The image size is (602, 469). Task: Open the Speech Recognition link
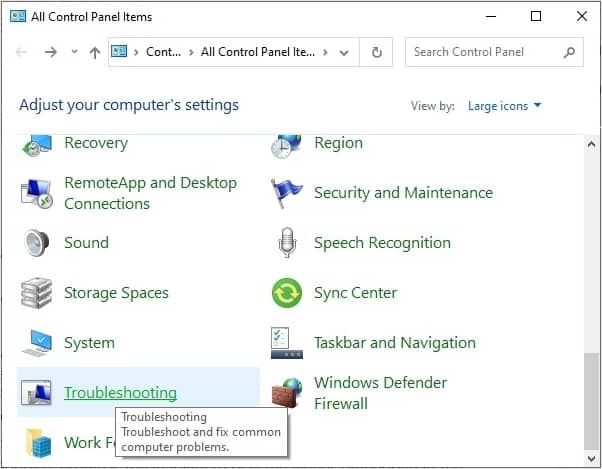382,243
